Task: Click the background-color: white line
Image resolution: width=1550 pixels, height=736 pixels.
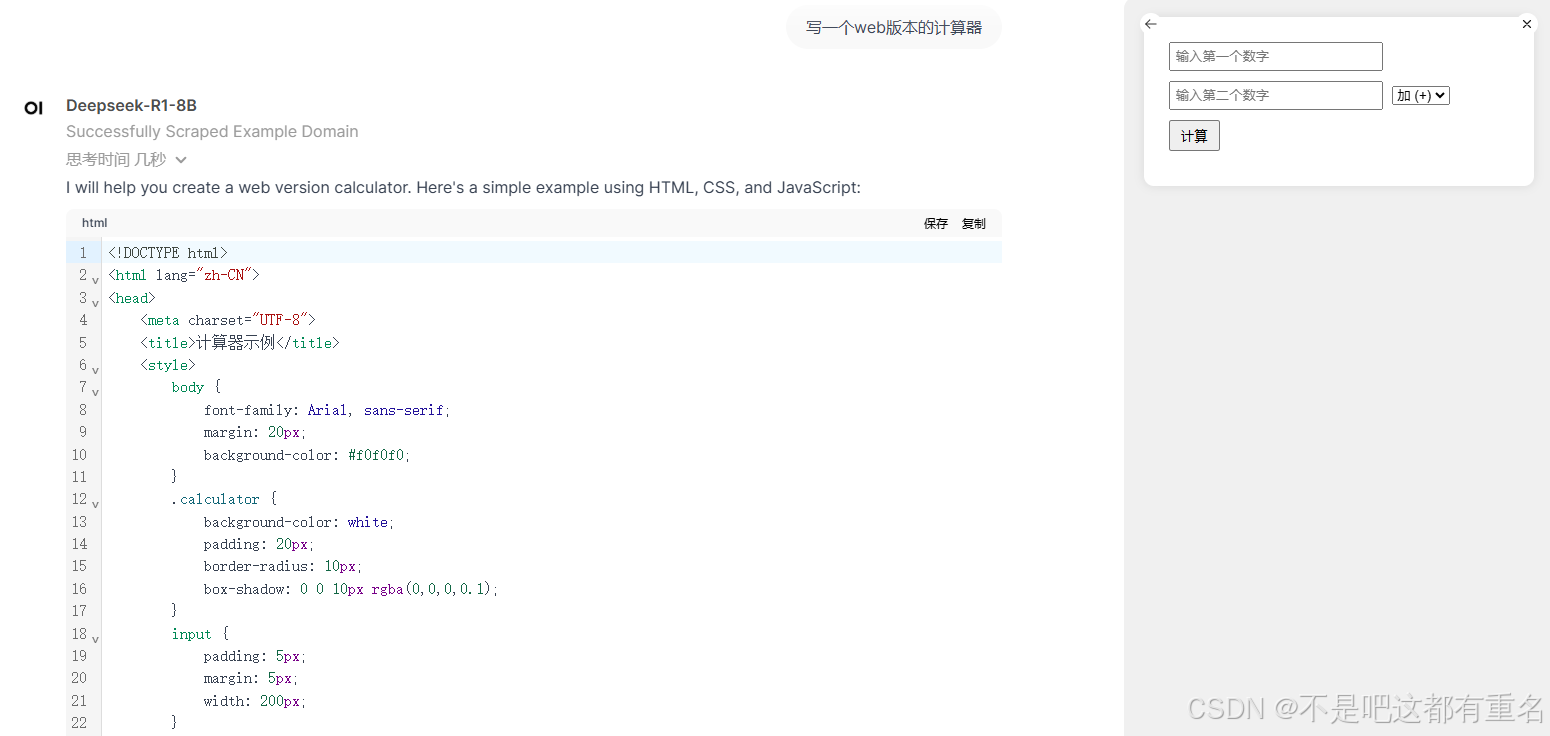Action: (x=299, y=522)
